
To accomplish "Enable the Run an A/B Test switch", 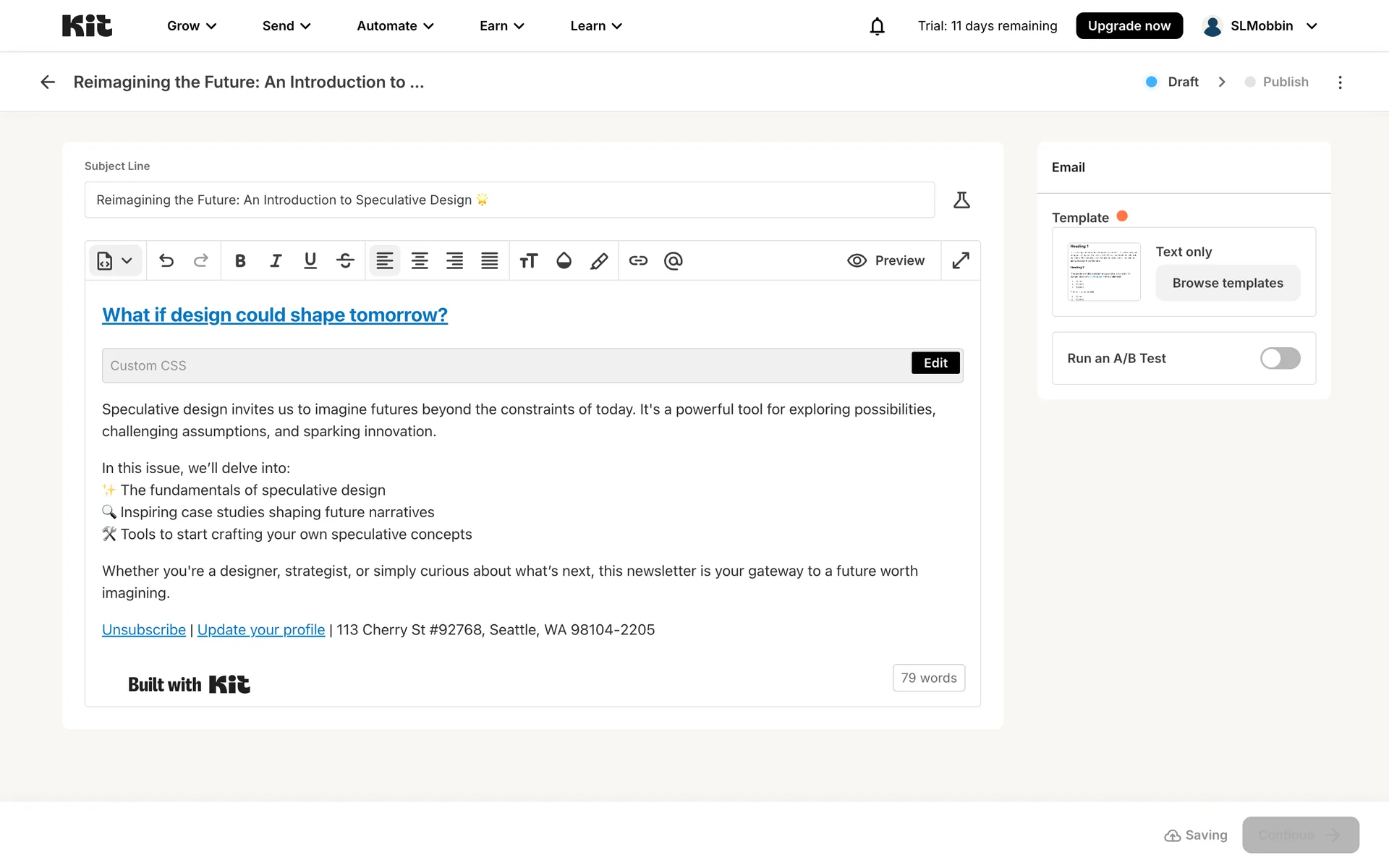I will click(1280, 358).
